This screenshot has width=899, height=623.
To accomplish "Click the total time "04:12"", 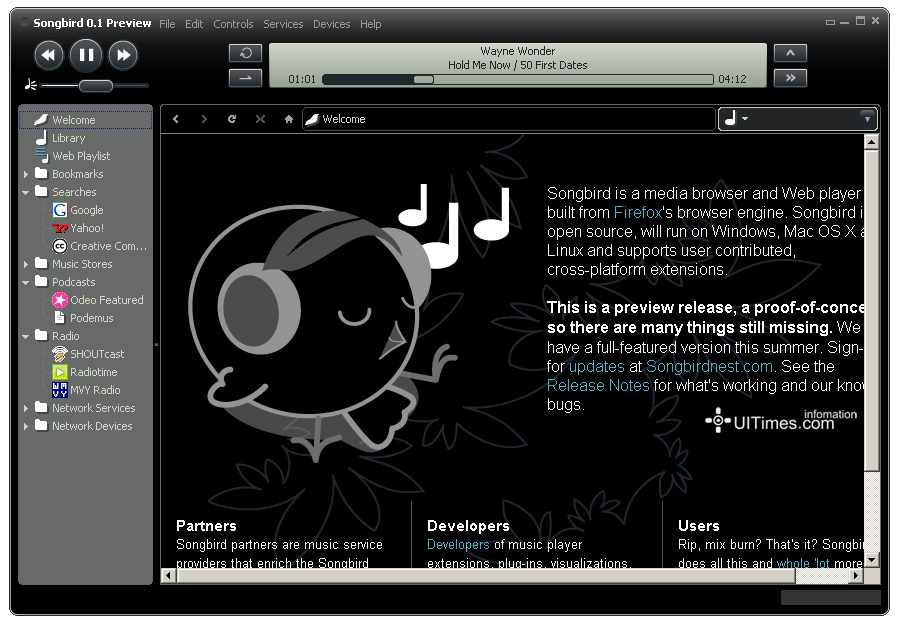I will [x=732, y=79].
